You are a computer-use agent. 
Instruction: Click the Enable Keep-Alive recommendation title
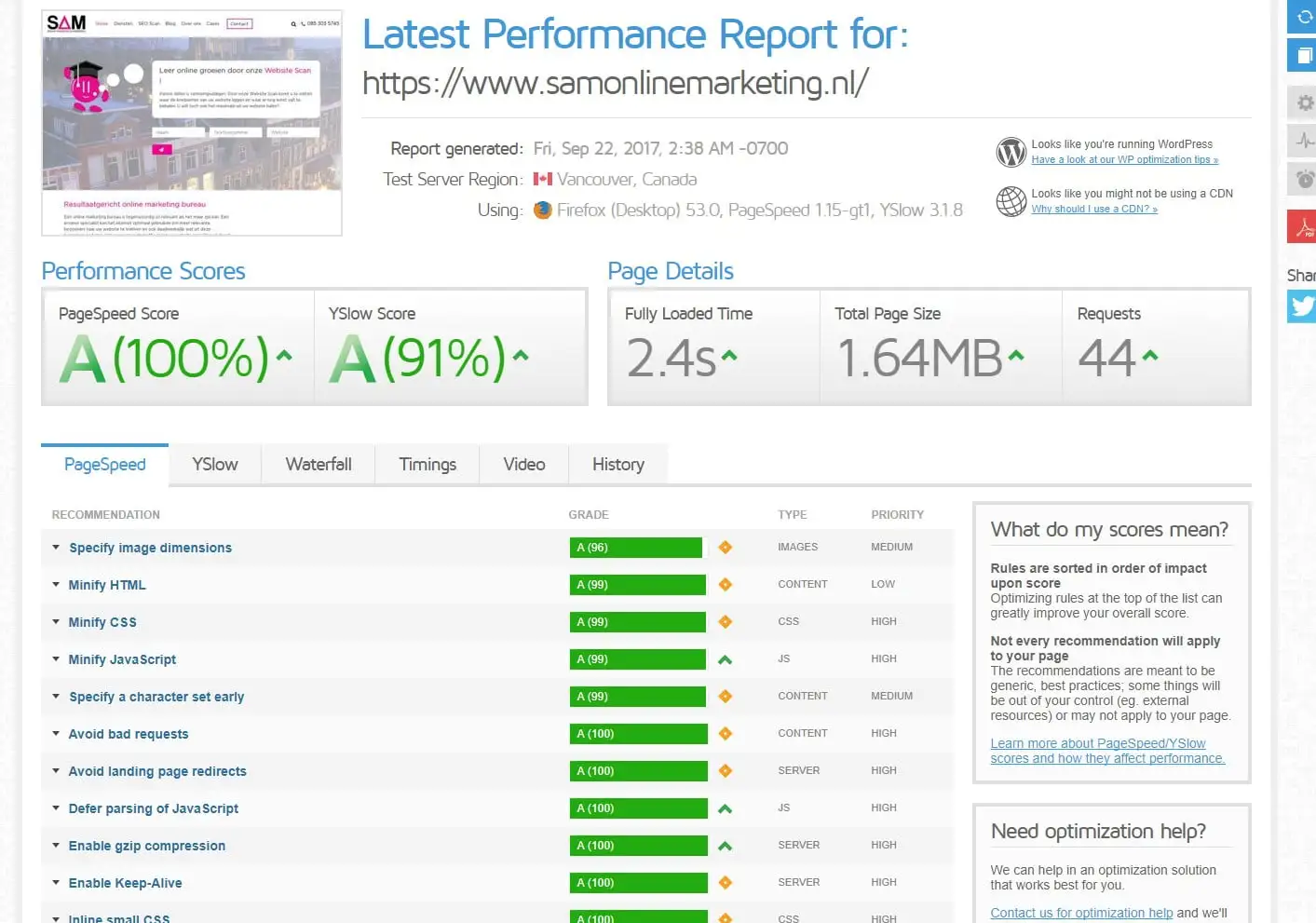pyautogui.click(x=126, y=883)
